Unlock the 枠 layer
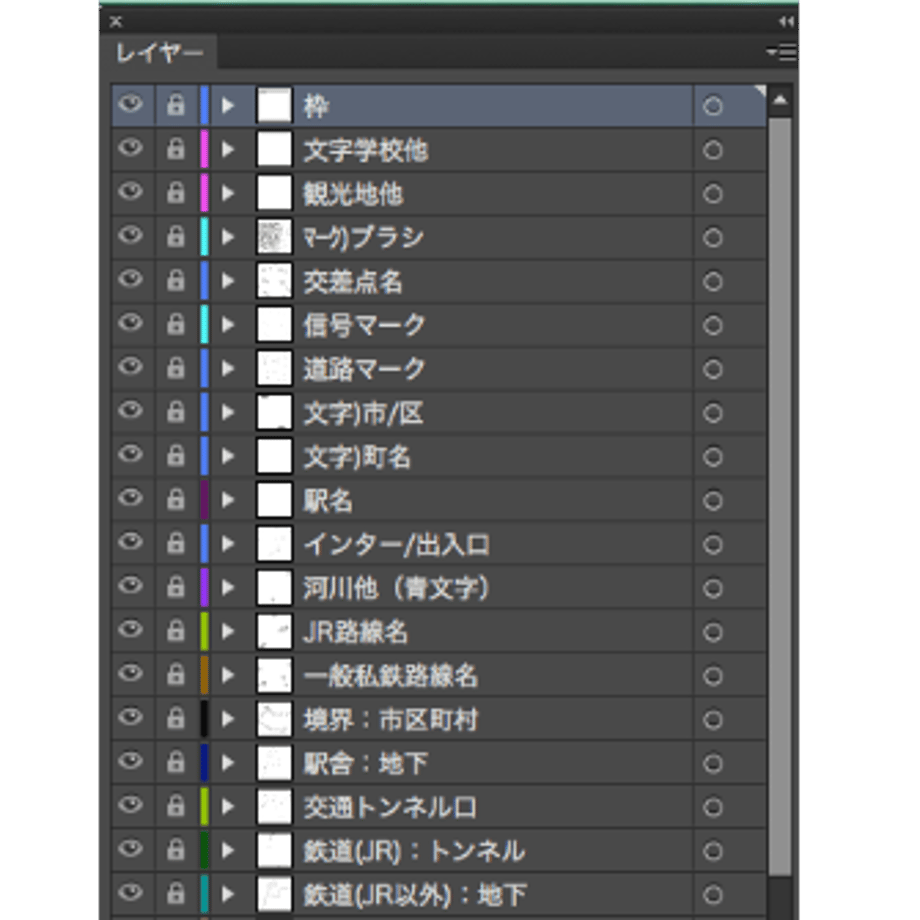This screenshot has width=920, height=920. coord(175,105)
